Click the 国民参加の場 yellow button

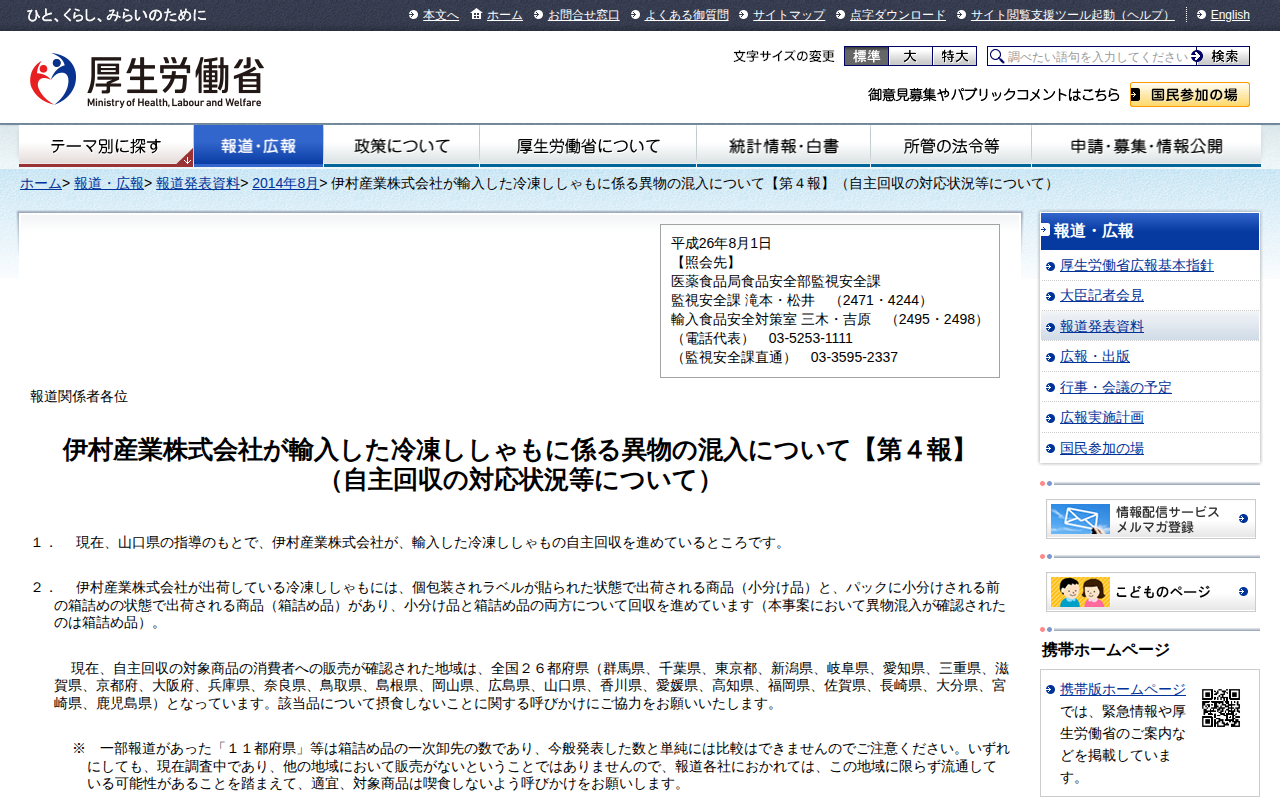pyautogui.click(x=1190, y=95)
